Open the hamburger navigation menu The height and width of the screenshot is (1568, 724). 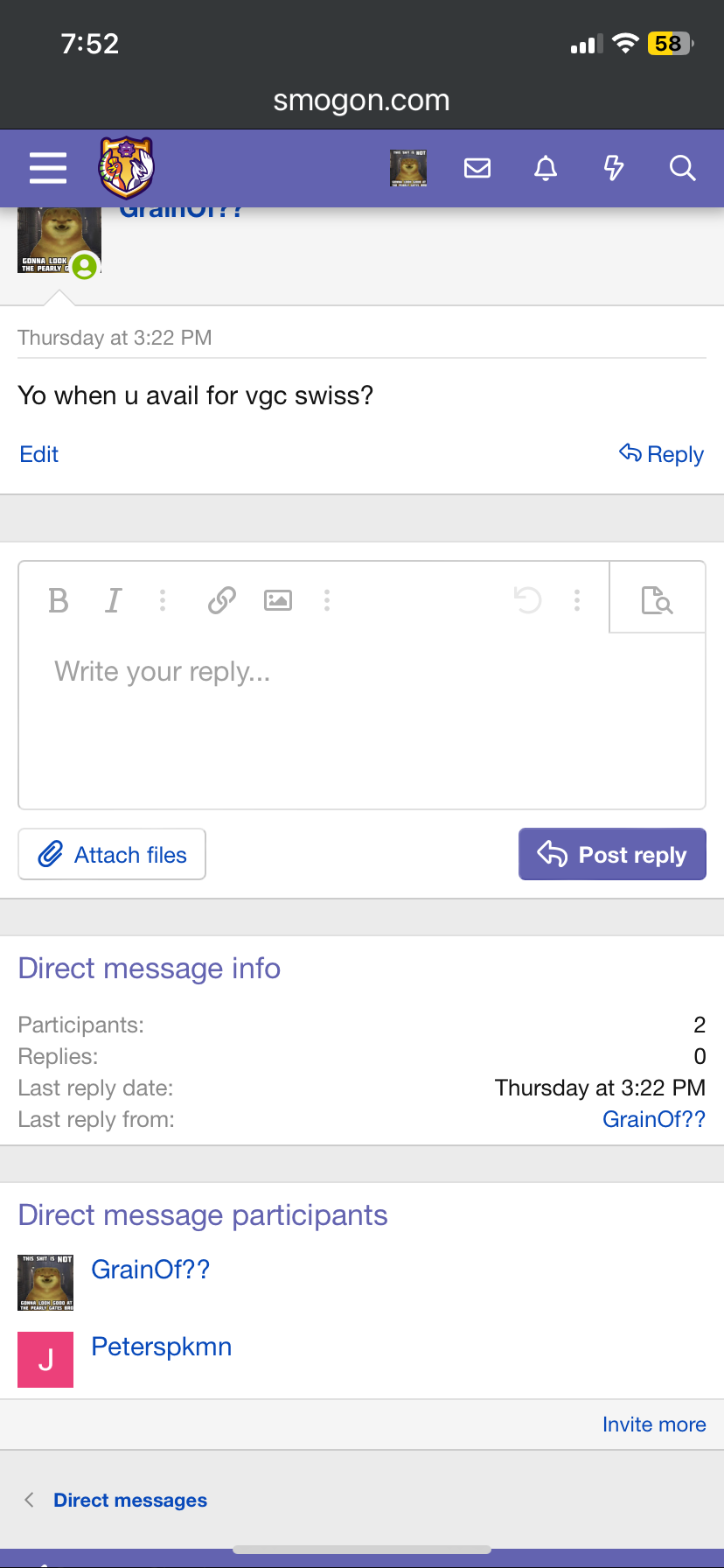click(x=48, y=168)
